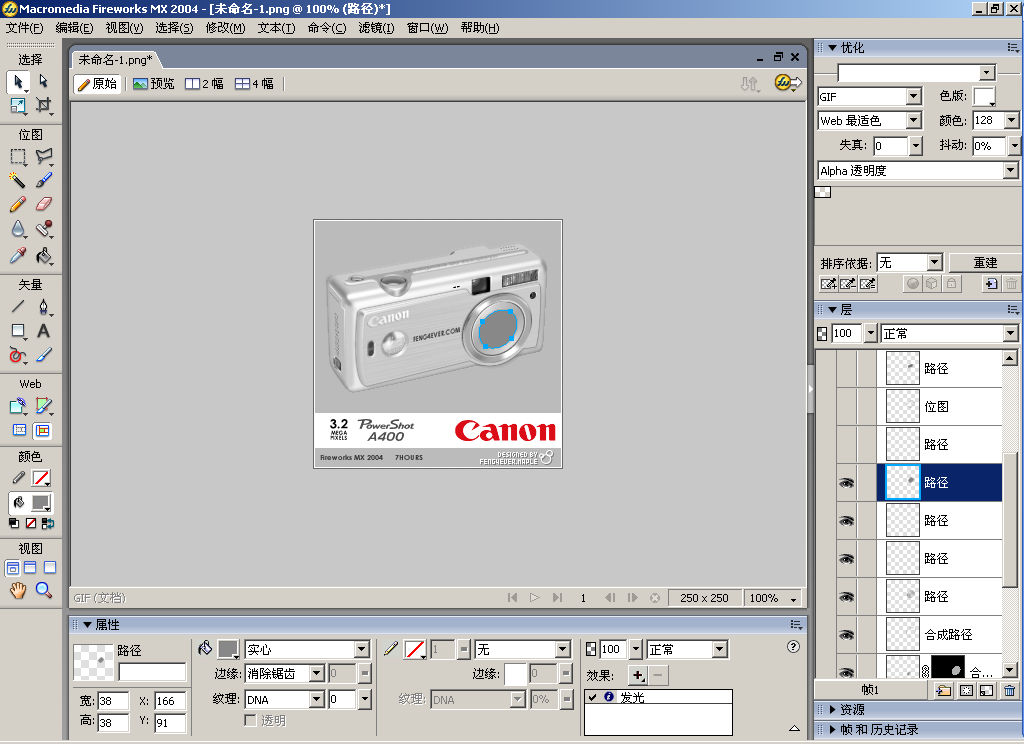Screen dimensions: 1024x744
Task: Open the 文件 menu
Action: point(24,28)
